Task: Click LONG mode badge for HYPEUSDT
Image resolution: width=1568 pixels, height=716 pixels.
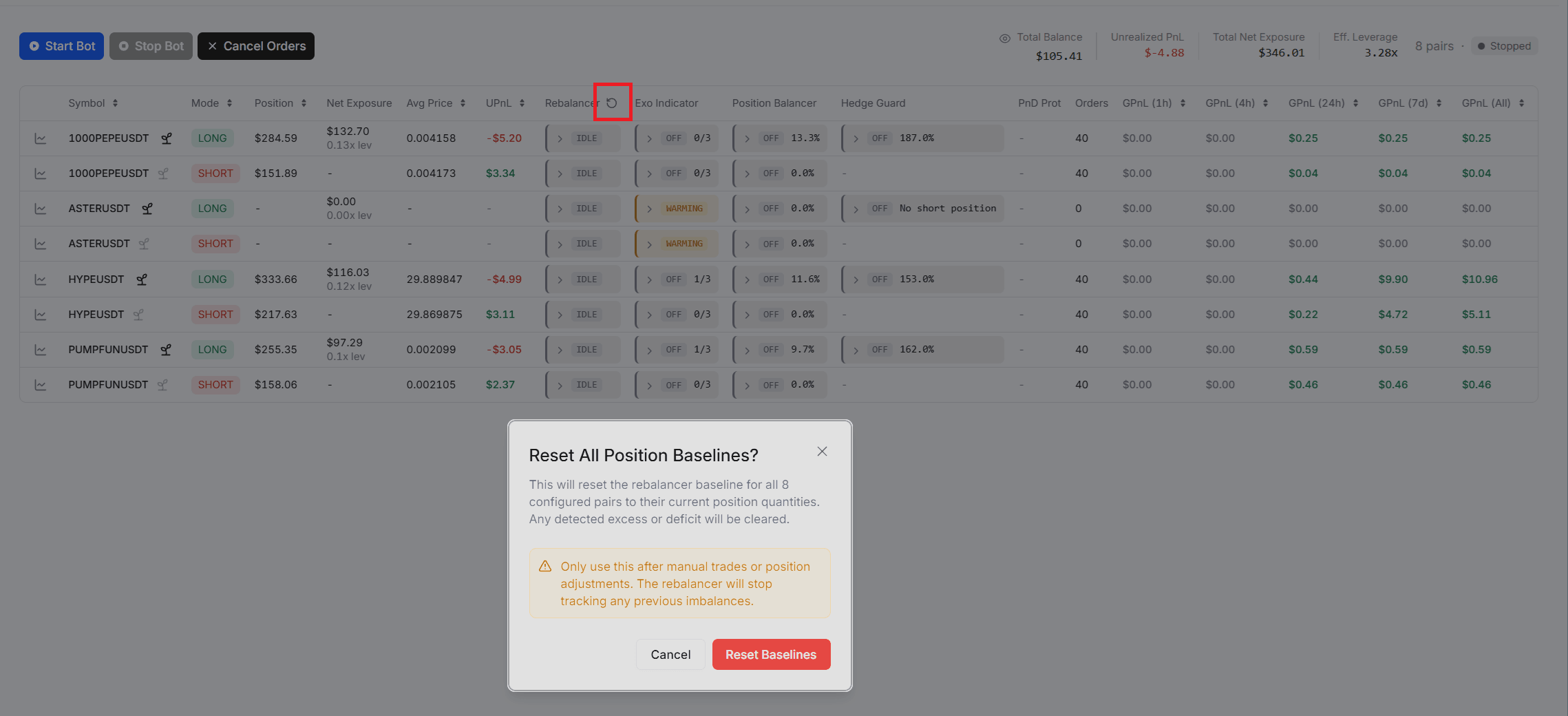Action: pyautogui.click(x=212, y=280)
